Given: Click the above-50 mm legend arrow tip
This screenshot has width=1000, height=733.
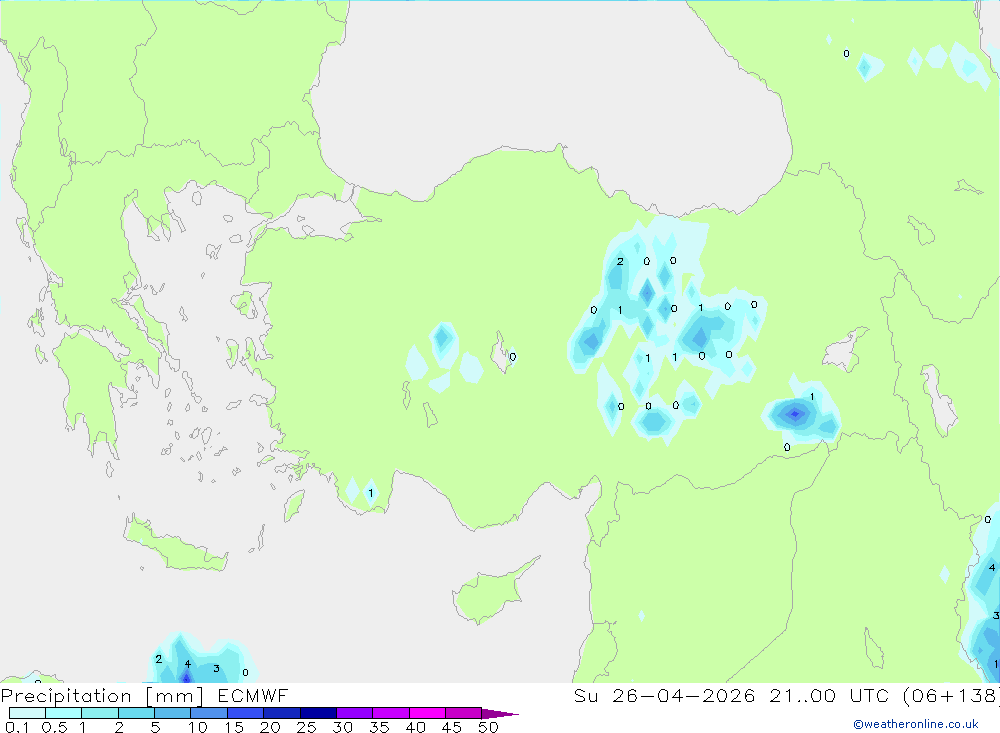Looking at the screenshot, I should coord(501,714).
